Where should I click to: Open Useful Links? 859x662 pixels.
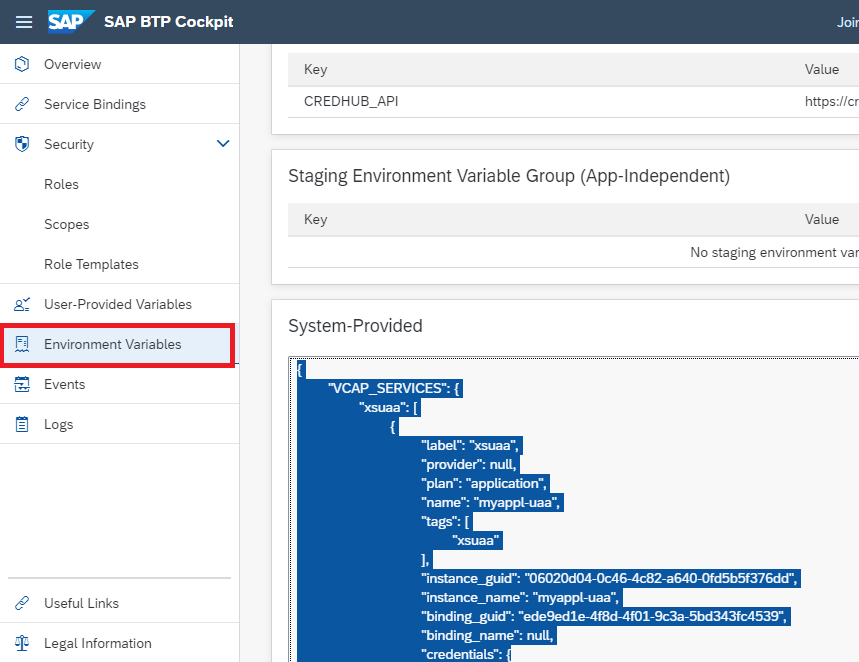tap(81, 603)
